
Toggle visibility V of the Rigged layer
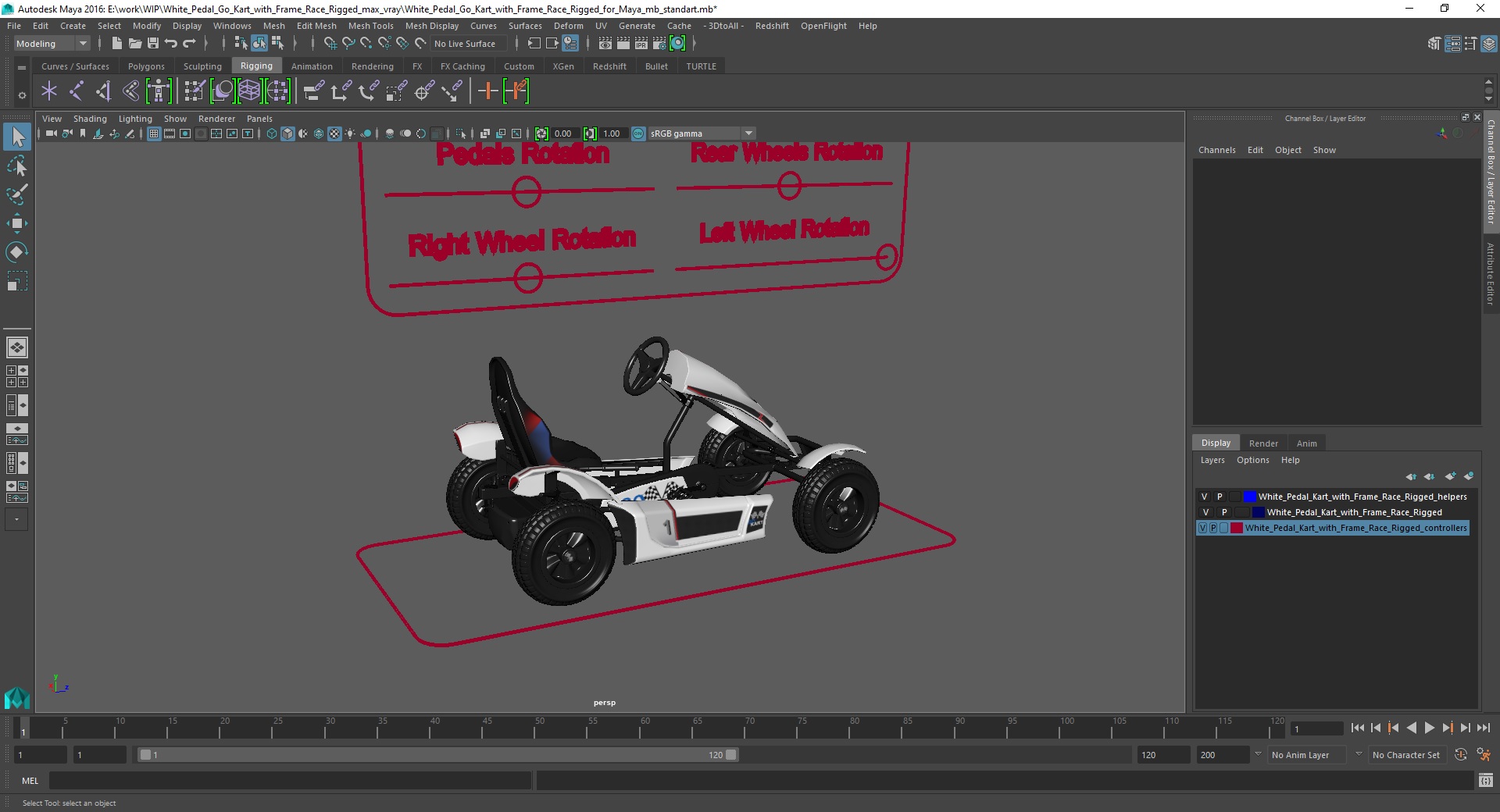coord(1205,512)
